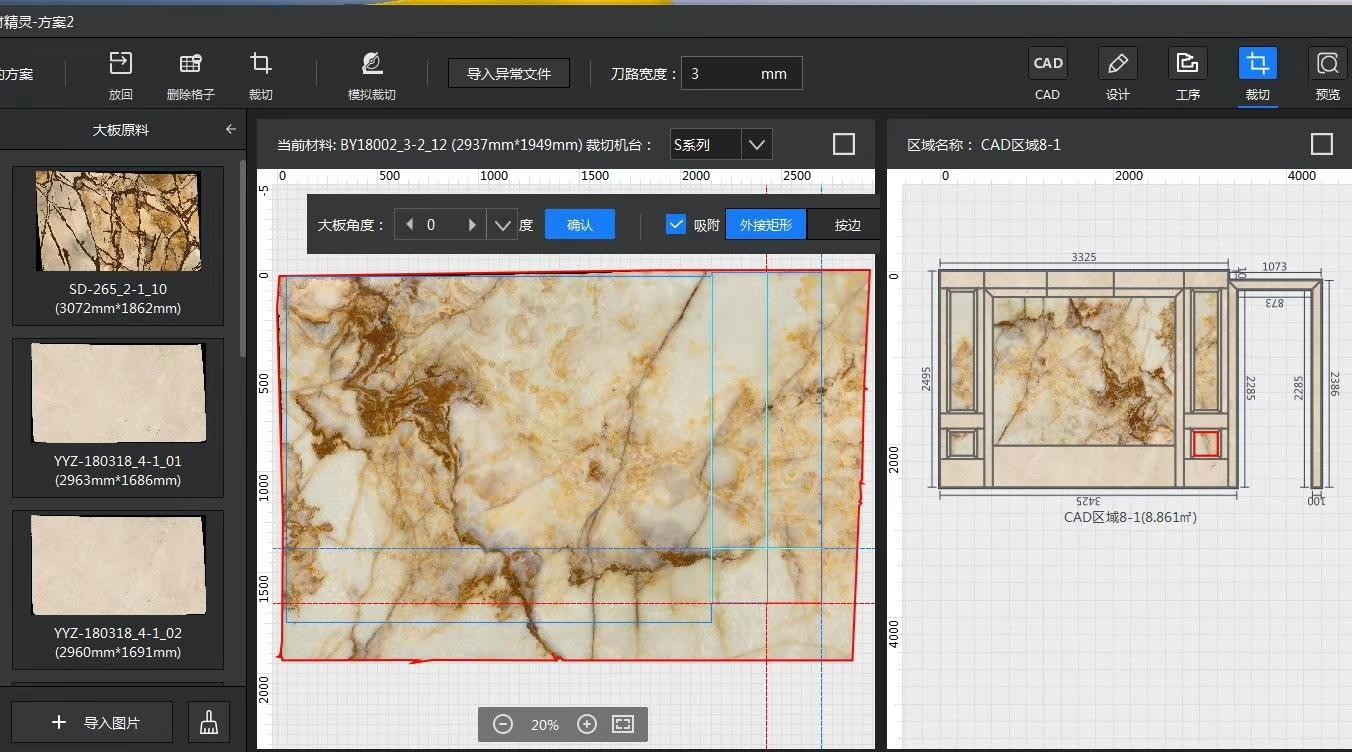Select the highlighted 裁切 module at top right
This screenshot has height=752, width=1352.
(x=1257, y=63)
